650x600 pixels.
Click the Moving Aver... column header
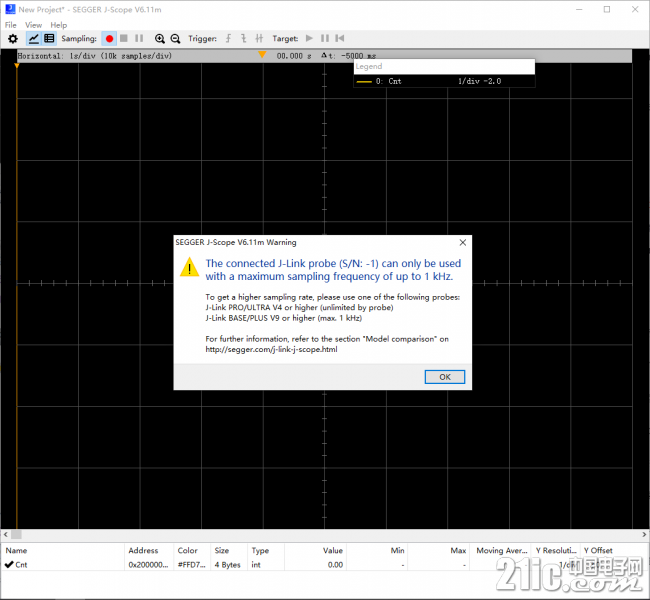coord(502,550)
